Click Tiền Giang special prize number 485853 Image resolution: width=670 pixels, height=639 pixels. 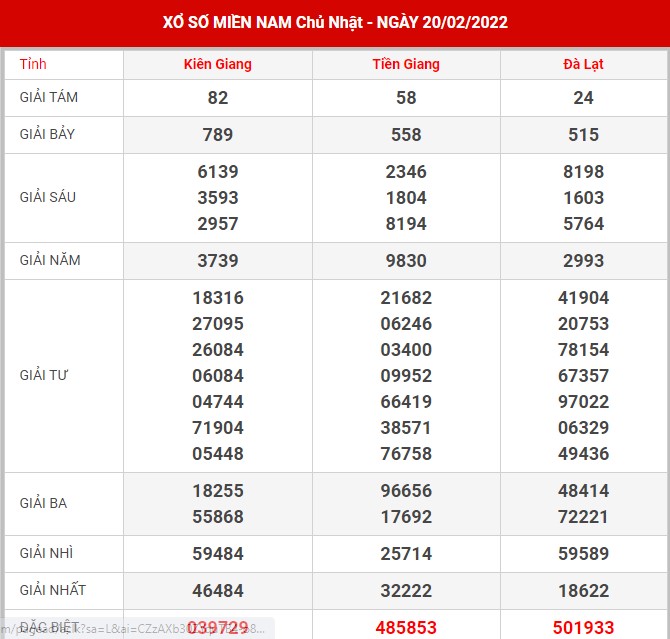click(406, 627)
